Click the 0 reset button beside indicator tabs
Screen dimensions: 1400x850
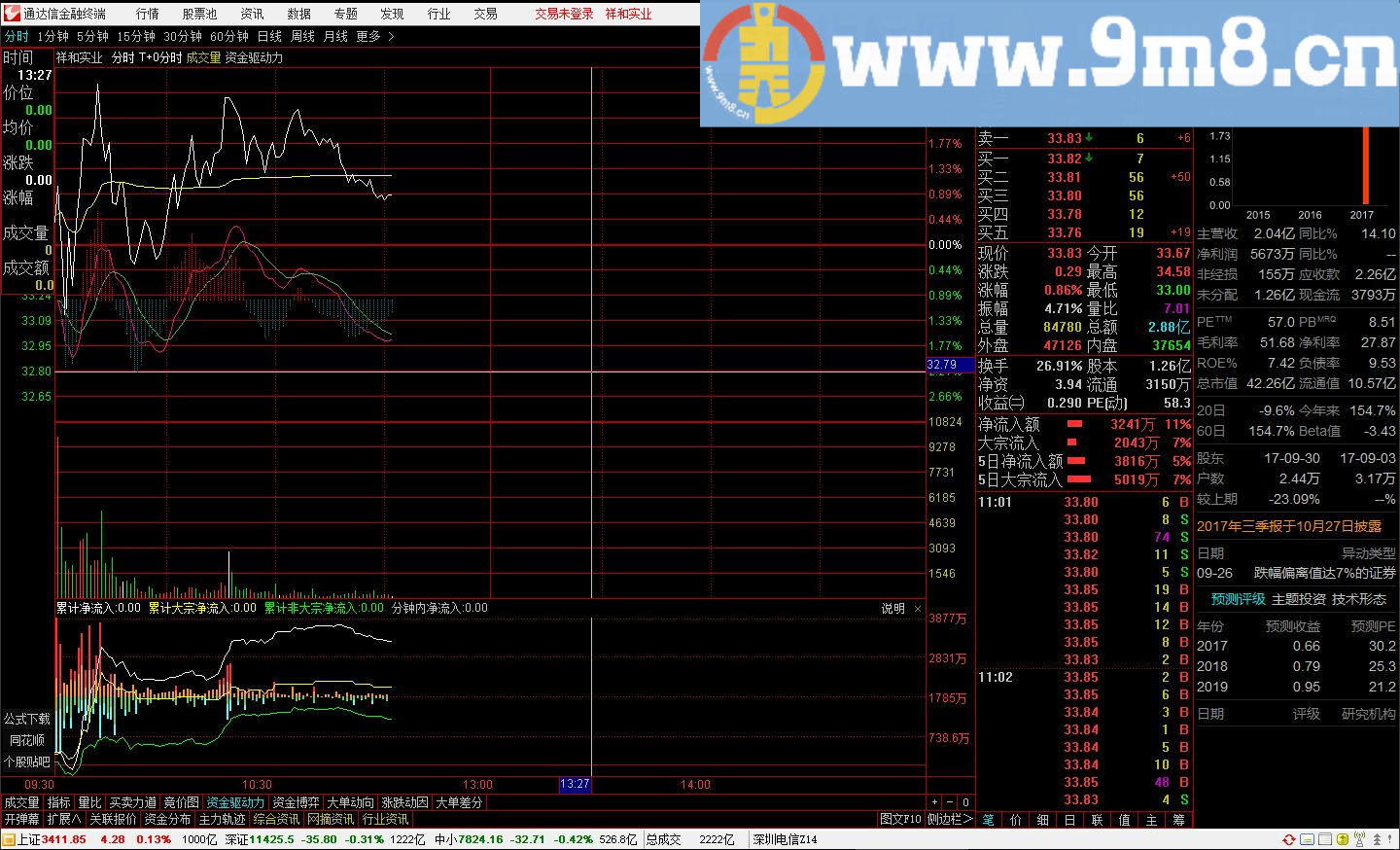click(x=965, y=802)
